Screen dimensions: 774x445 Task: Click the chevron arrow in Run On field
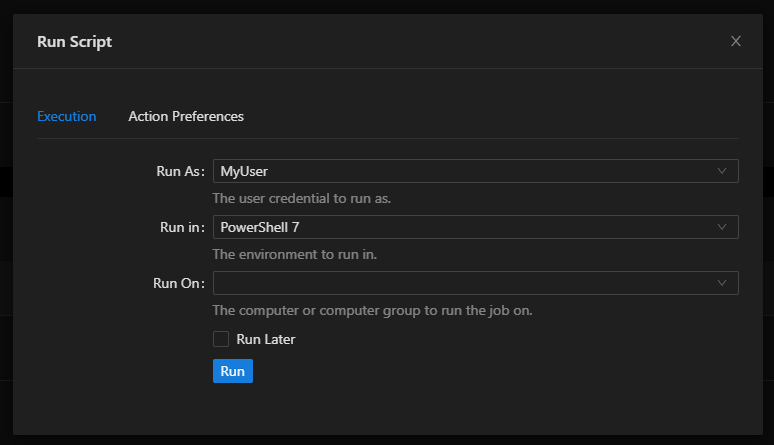(x=723, y=283)
